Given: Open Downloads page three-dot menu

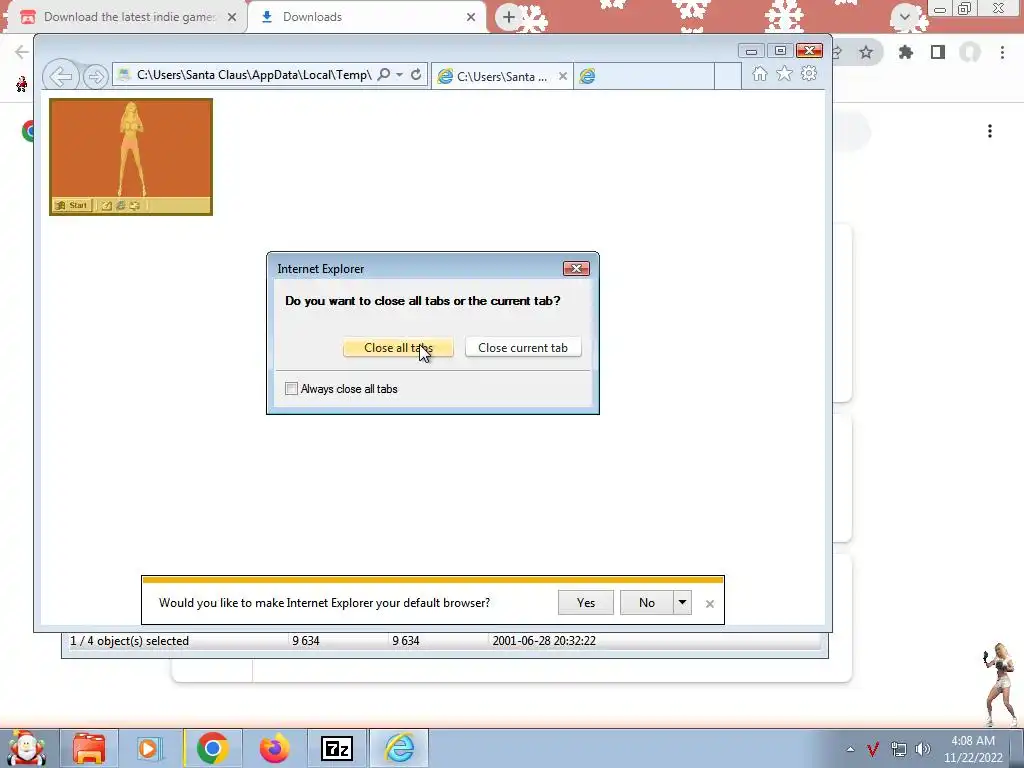Looking at the screenshot, I should point(990,131).
